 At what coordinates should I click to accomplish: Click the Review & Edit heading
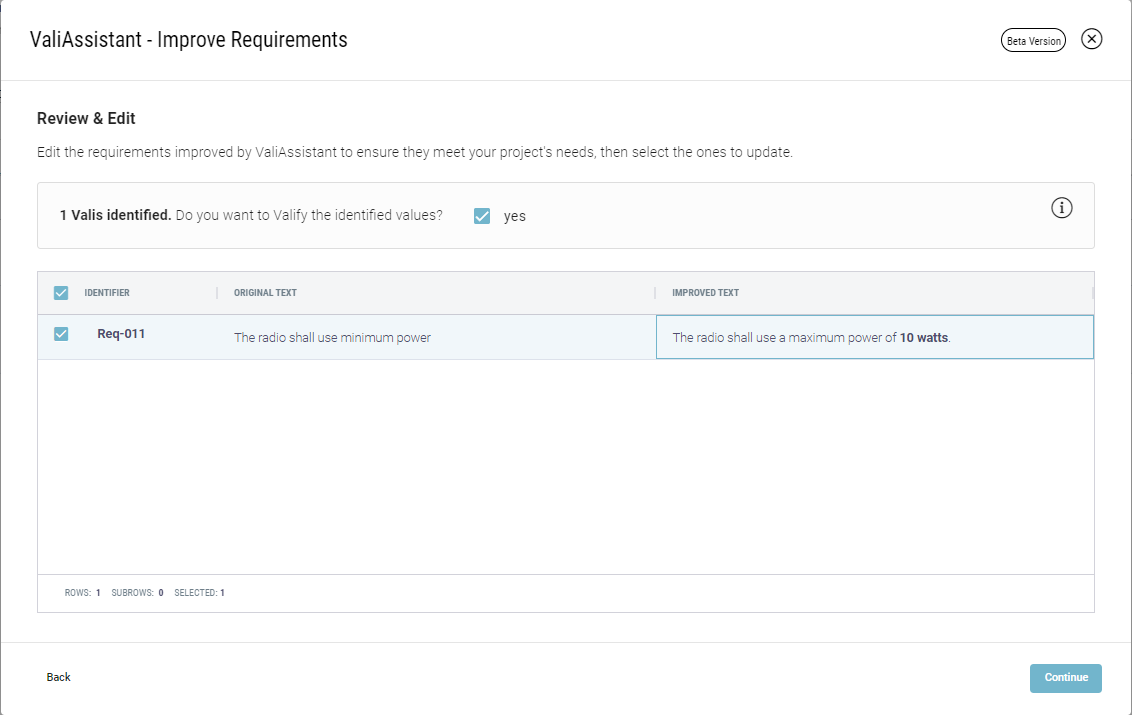click(x=86, y=118)
